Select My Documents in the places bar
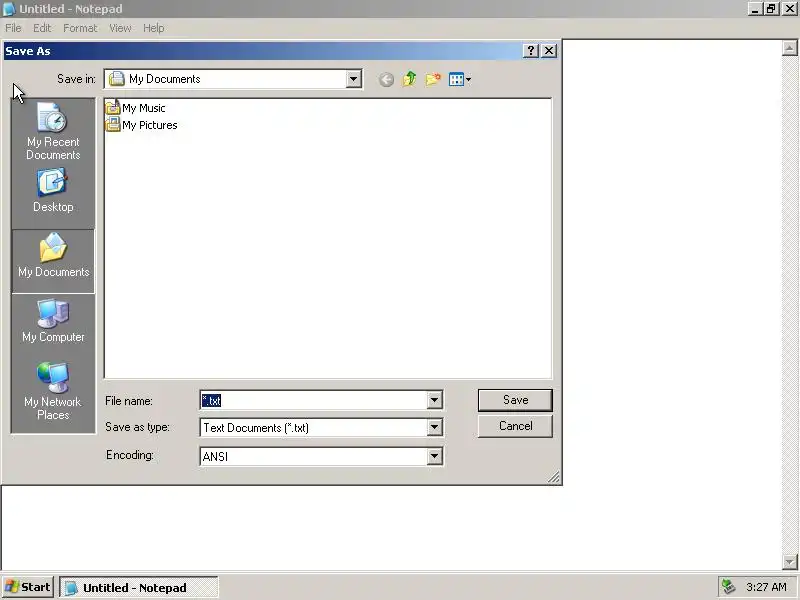This screenshot has width=800, height=600. pos(53,261)
